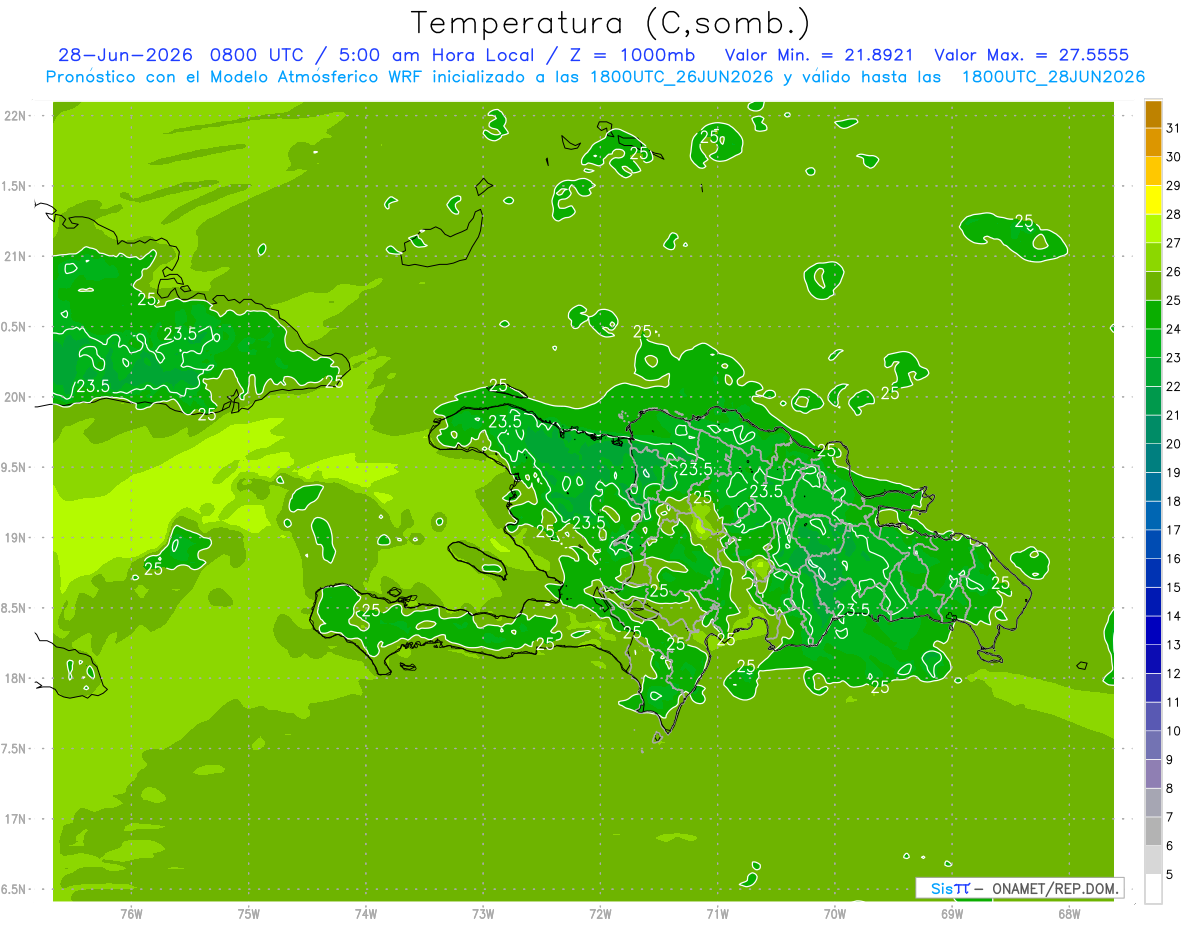The height and width of the screenshot is (927, 1200).
Task: Click the Valor Max. = 27.5555 text
Action: 1031,55
